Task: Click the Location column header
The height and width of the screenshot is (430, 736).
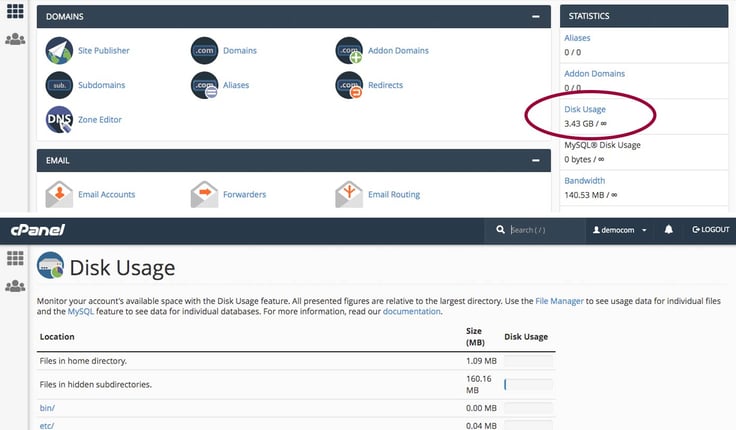Action: (57, 337)
